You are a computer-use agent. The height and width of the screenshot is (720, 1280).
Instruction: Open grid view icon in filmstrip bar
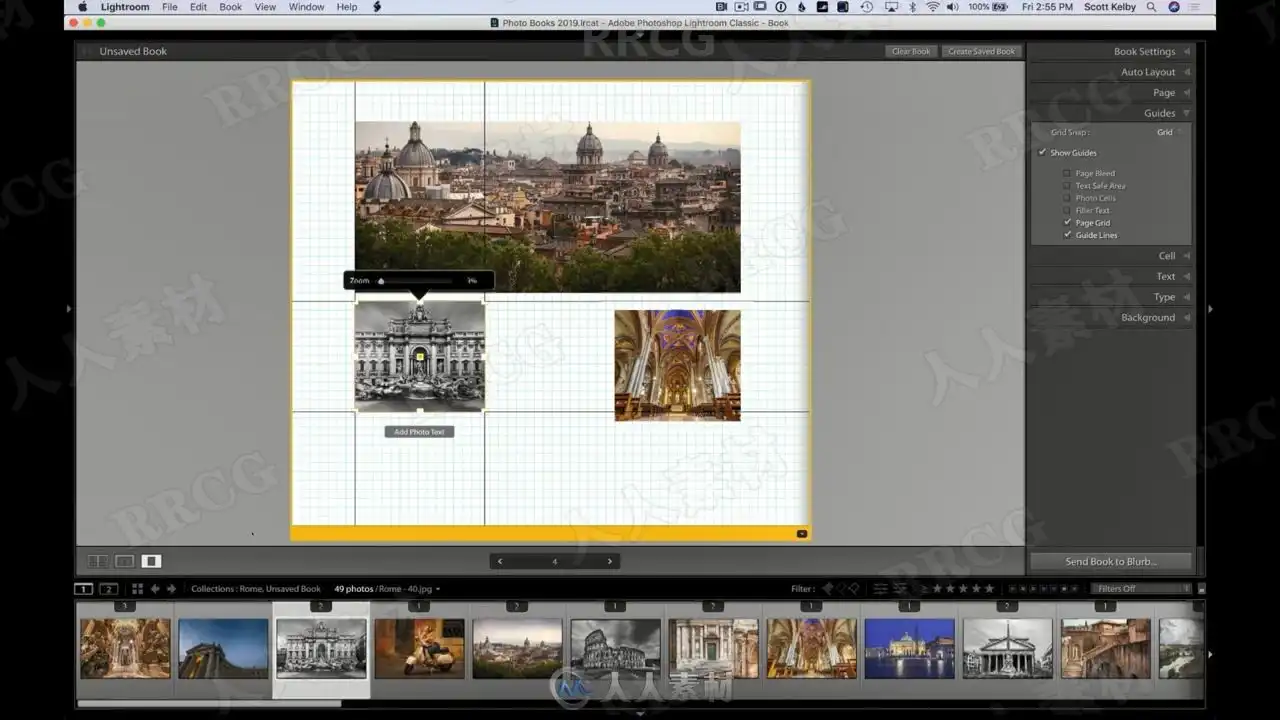click(x=137, y=589)
